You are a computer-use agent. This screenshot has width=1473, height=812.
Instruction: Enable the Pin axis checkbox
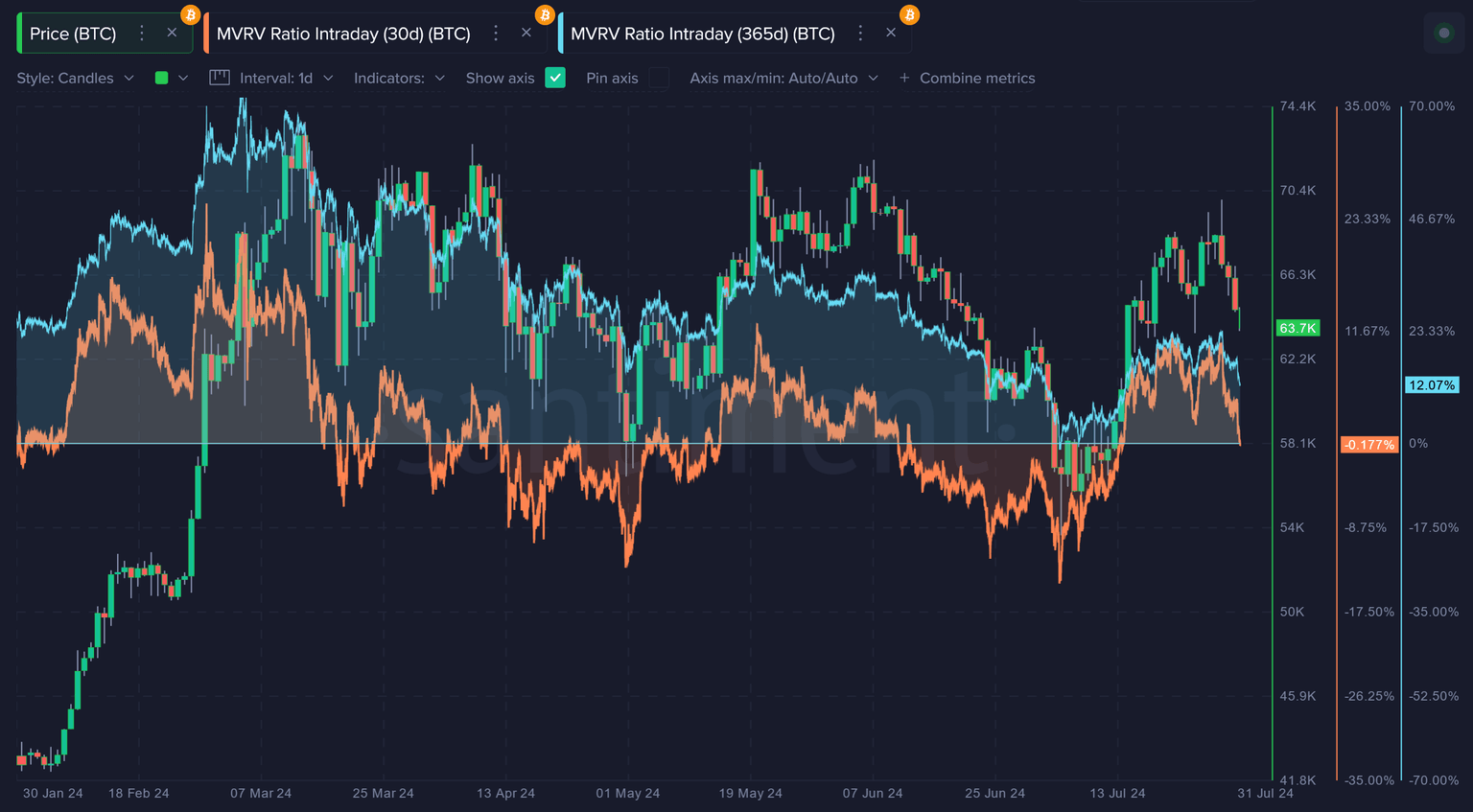[x=659, y=78]
